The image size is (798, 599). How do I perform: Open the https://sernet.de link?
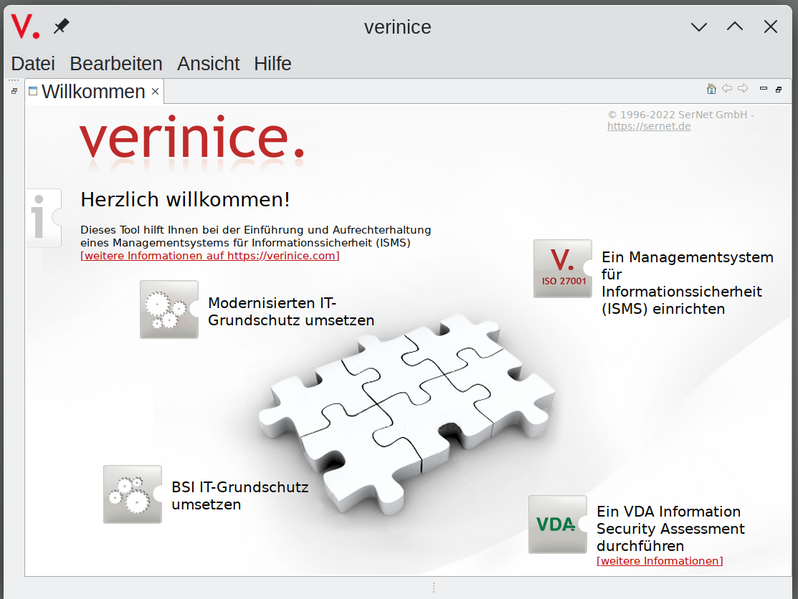(649, 126)
